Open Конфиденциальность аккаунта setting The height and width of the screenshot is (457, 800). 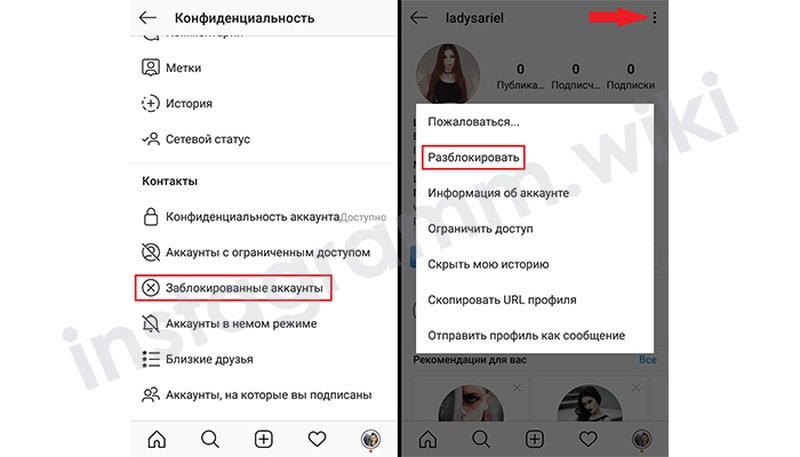(263, 217)
